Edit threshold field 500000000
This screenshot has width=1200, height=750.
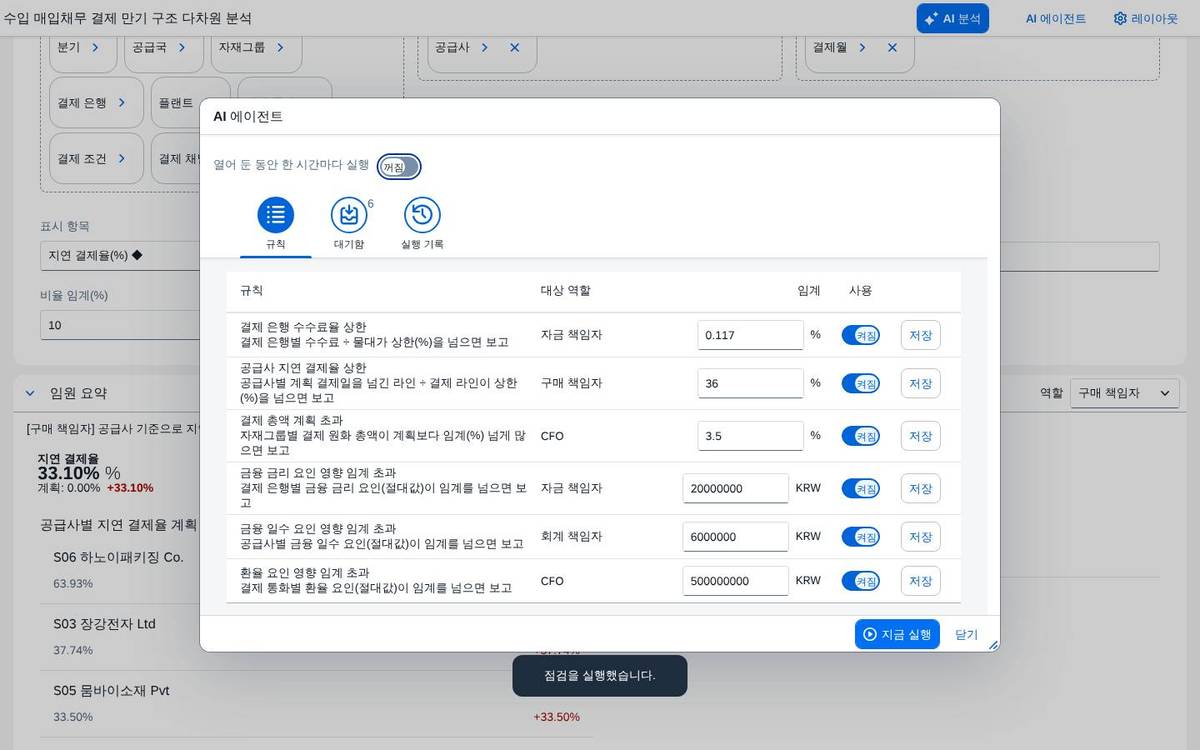click(736, 580)
